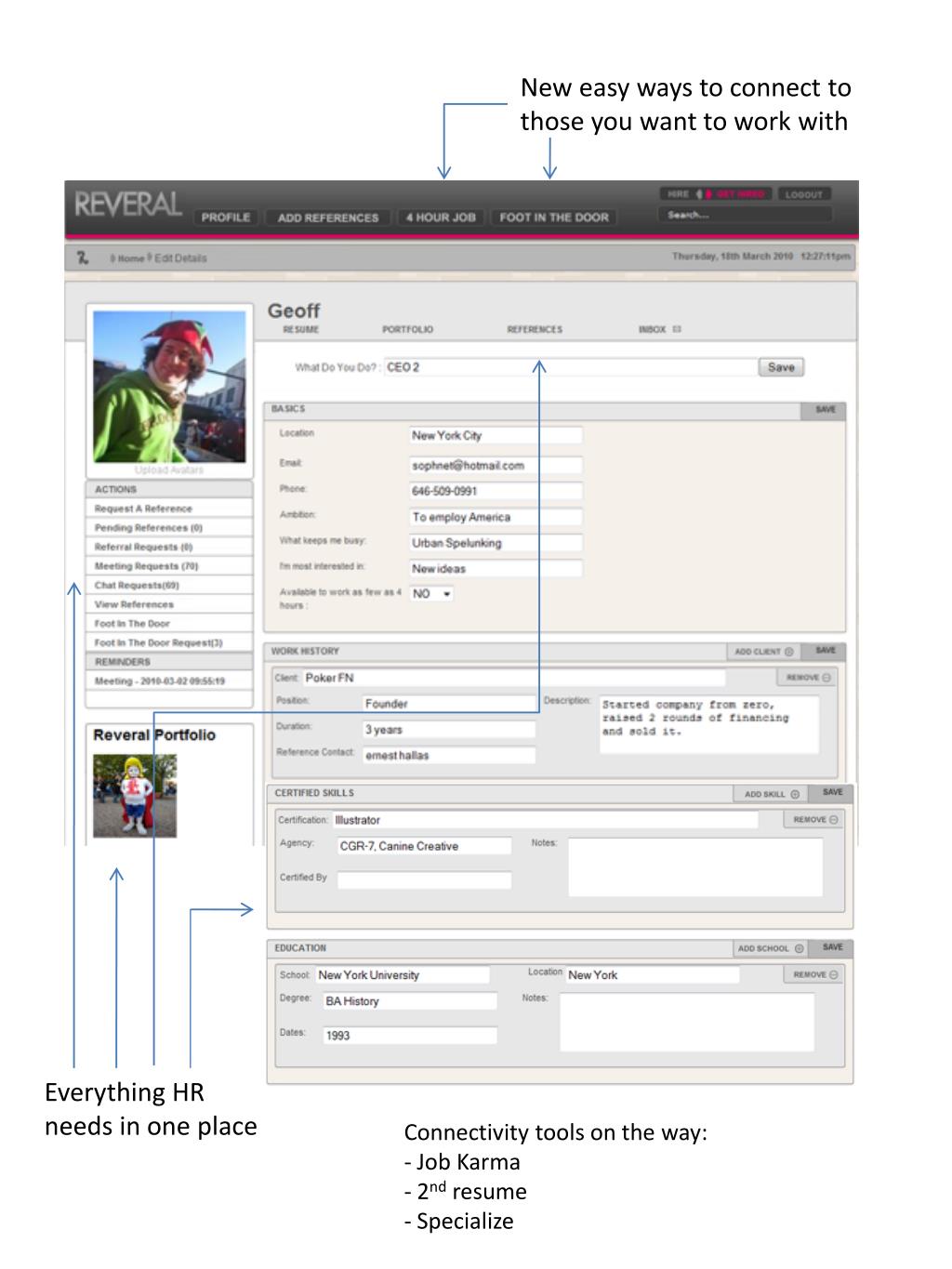Click the envelope icon next to INBOX
The height and width of the screenshot is (1269, 952).
(x=677, y=329)
